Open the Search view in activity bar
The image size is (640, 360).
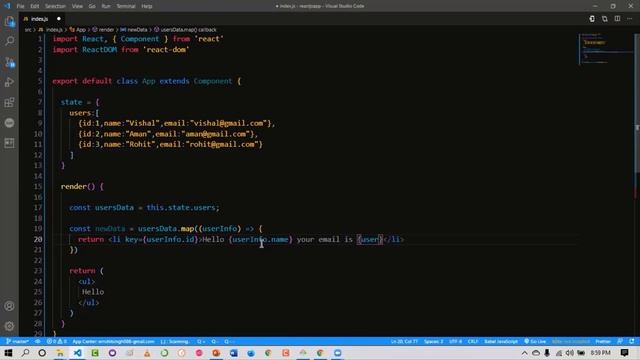pyautogui.click(x=9, y=41)
